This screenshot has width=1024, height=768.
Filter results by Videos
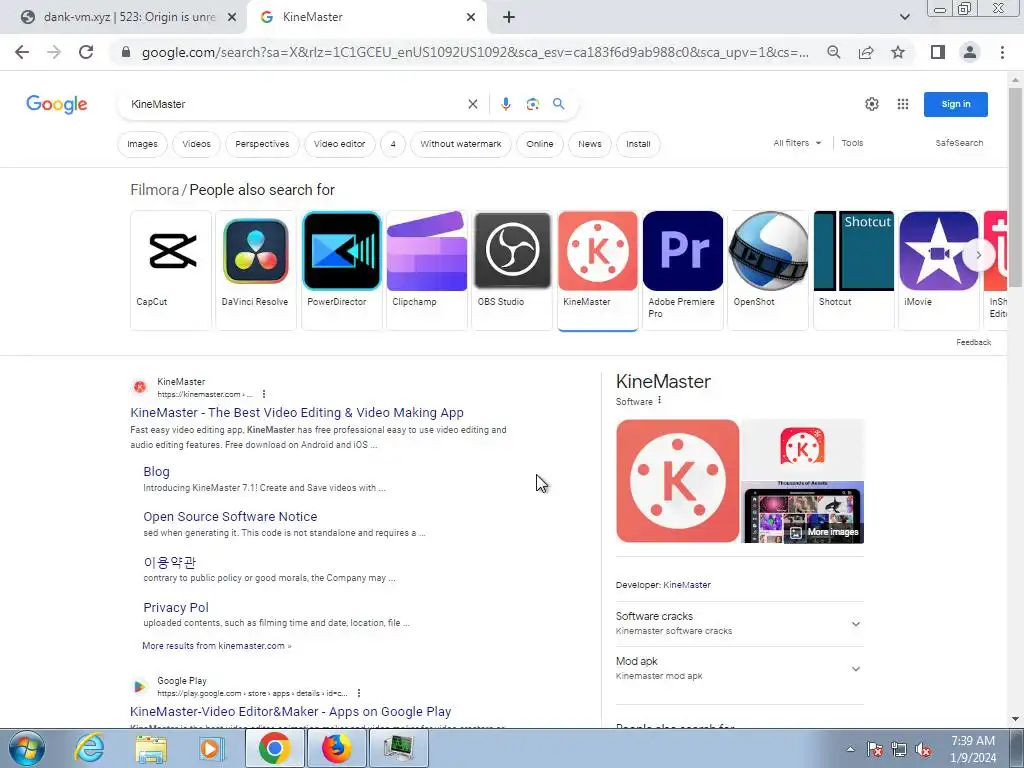(197, 144)
